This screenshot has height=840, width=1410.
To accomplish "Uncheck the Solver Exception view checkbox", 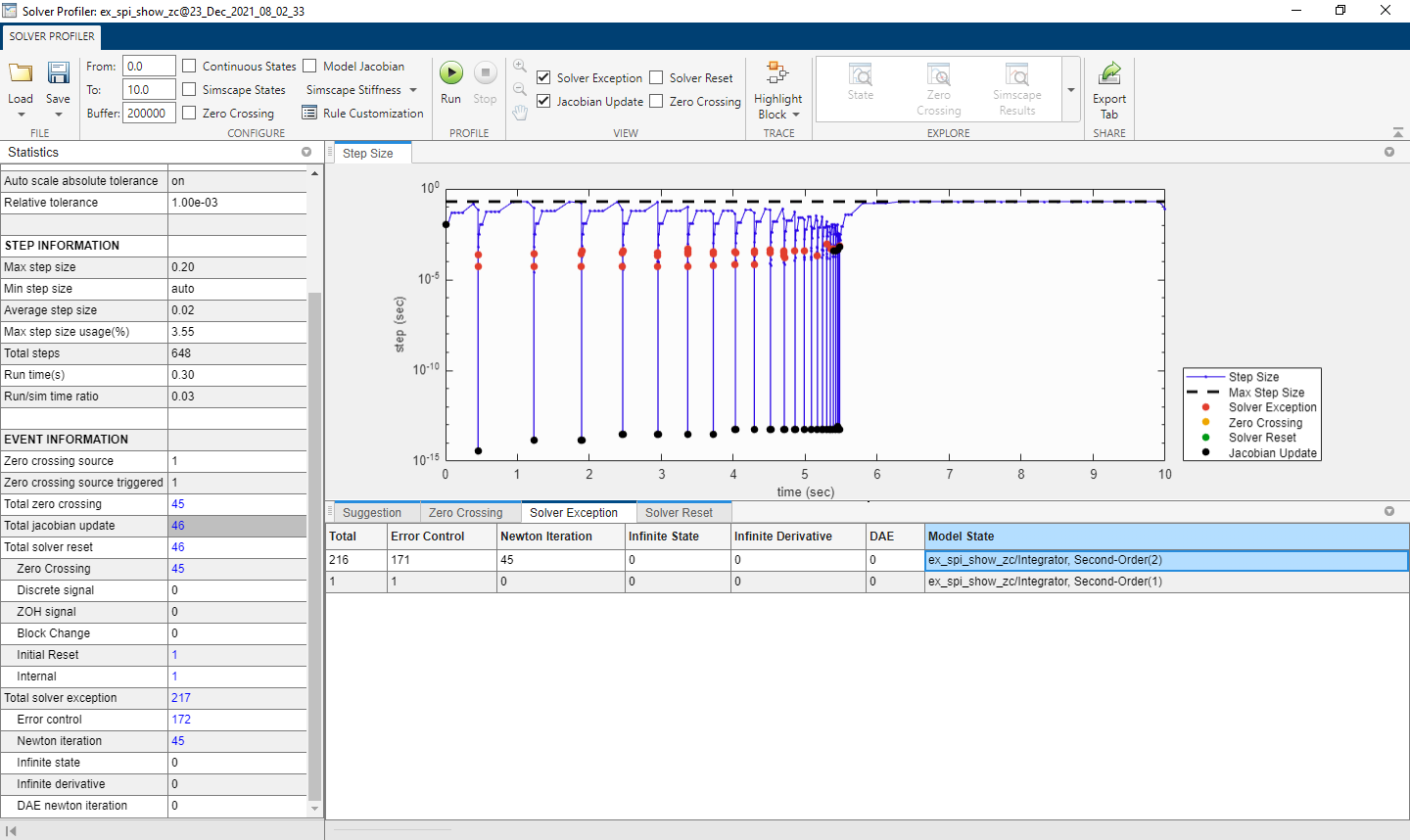I will (x=543, y=77).
